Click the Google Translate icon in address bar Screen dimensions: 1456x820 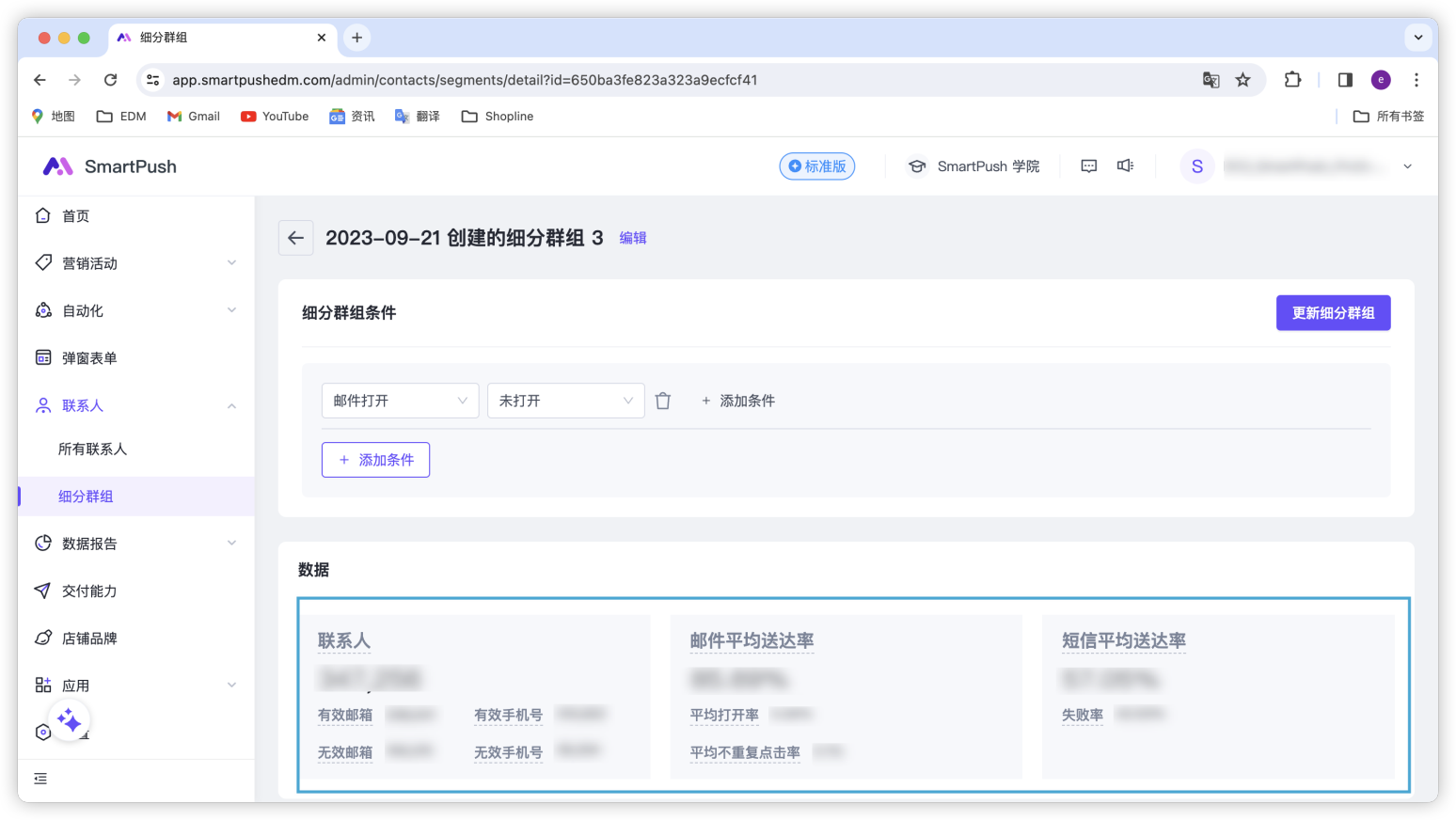1211,80
